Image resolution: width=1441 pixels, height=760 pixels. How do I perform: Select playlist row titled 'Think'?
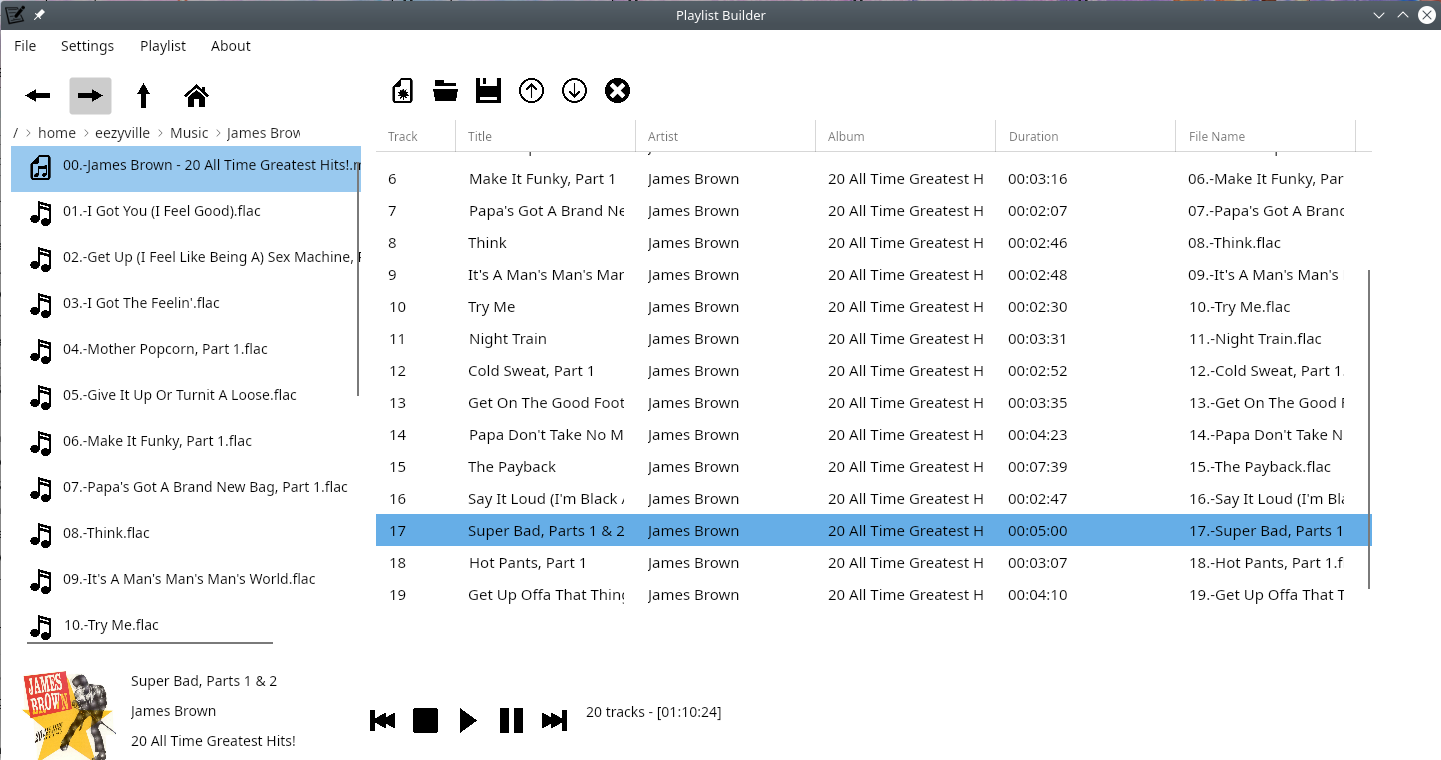[x=874, y=243]
